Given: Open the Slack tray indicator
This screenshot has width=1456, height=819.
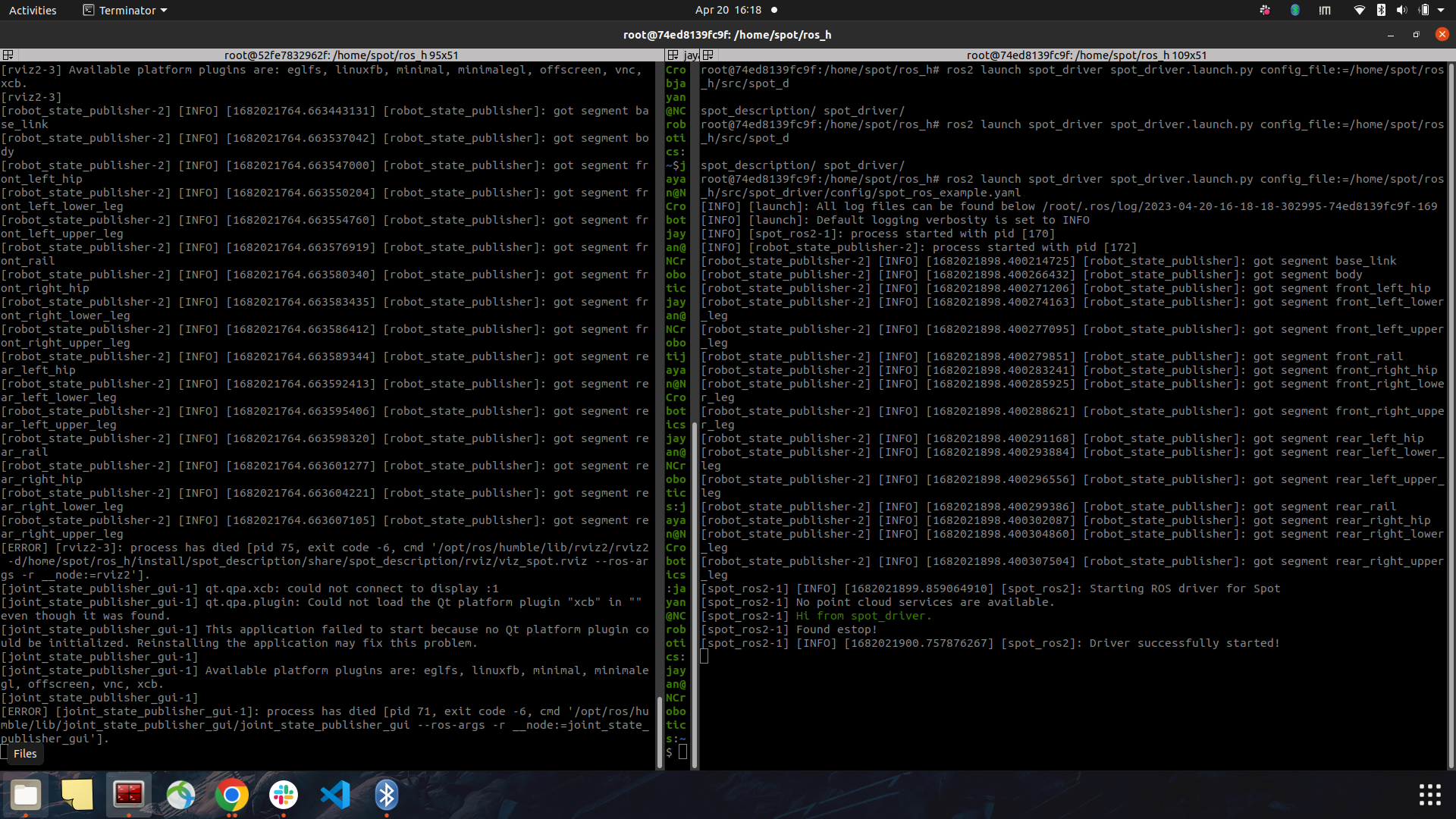Looking at the screenshot, I should pyautogui.click(x=1265, y=10).
